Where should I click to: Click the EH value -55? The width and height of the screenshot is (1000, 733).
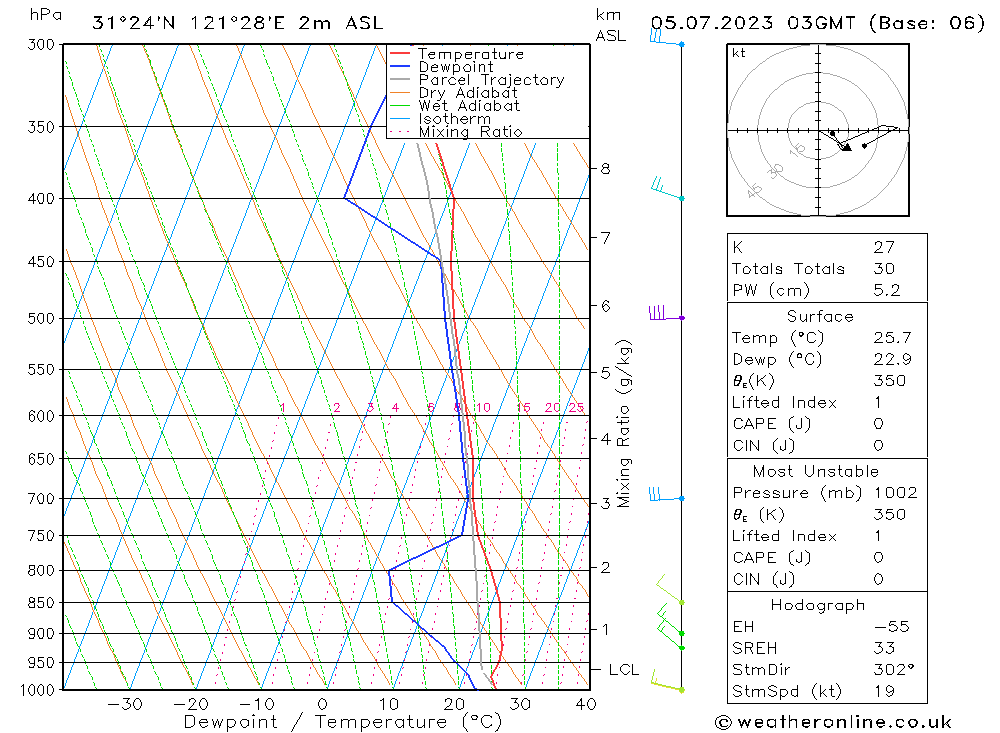892,626
